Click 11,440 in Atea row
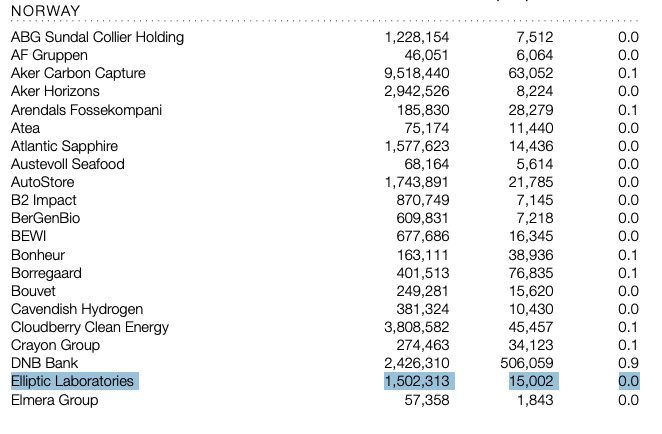662x434 pixels. click(x=531, y=128)
